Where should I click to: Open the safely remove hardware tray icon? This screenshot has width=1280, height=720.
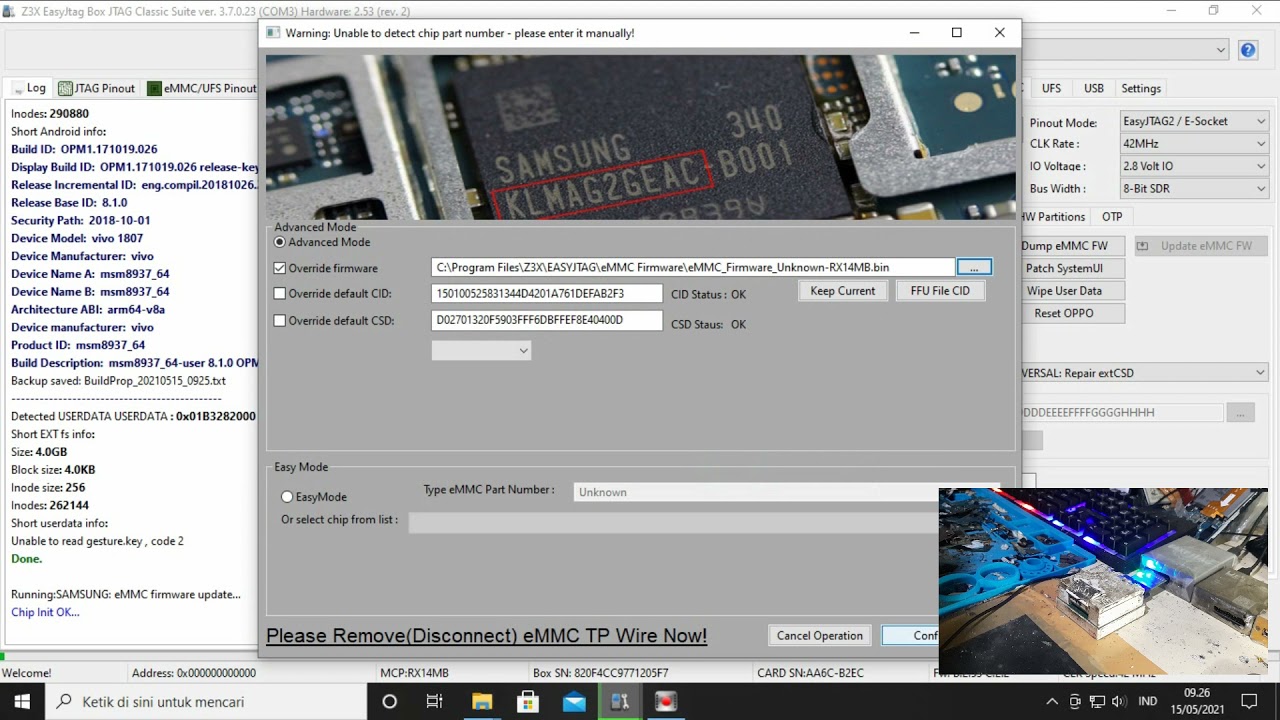coord(1076,702)
